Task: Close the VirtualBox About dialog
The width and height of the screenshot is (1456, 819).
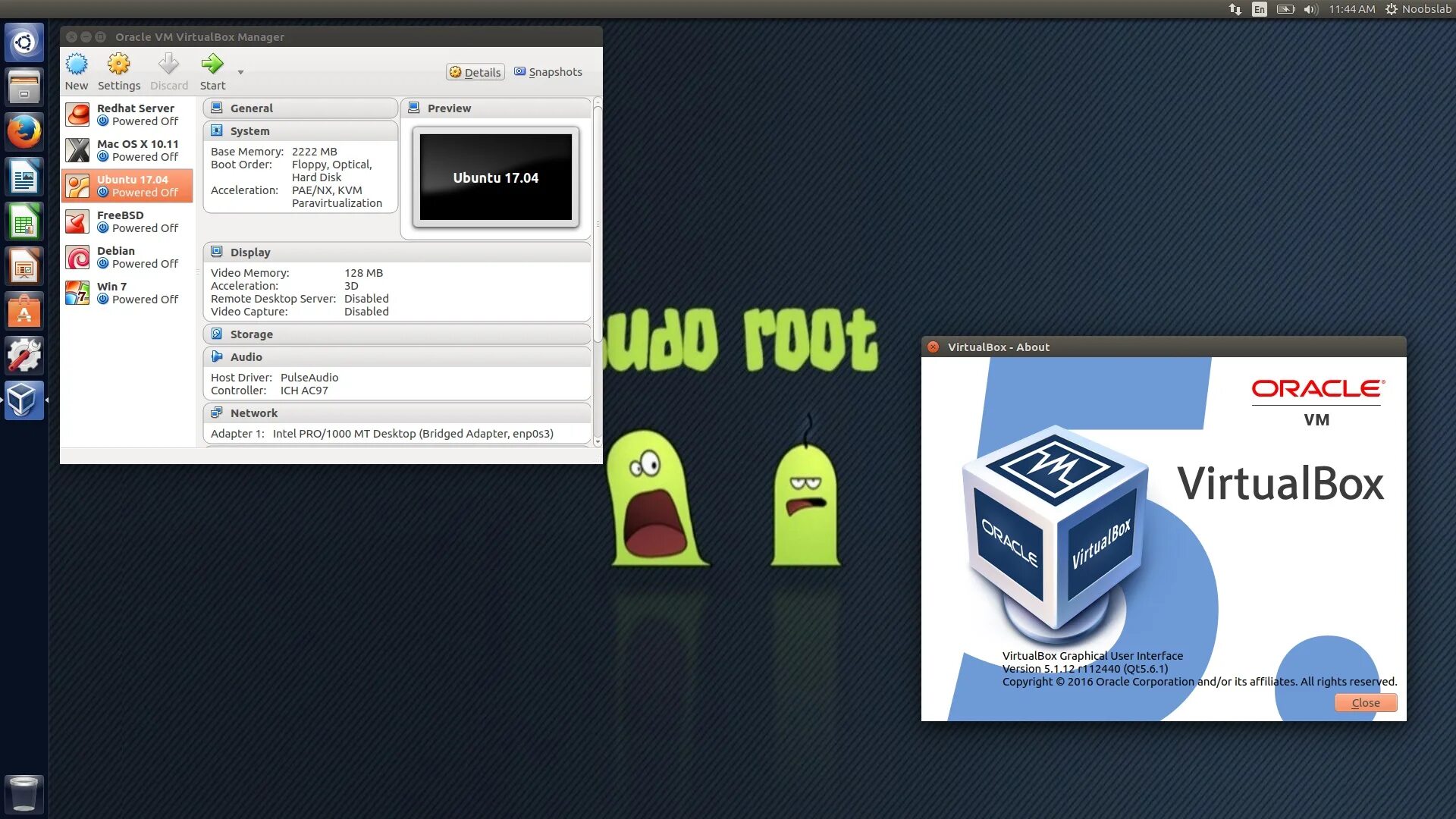Action: pyautogui.click(x=1365, y=703)
